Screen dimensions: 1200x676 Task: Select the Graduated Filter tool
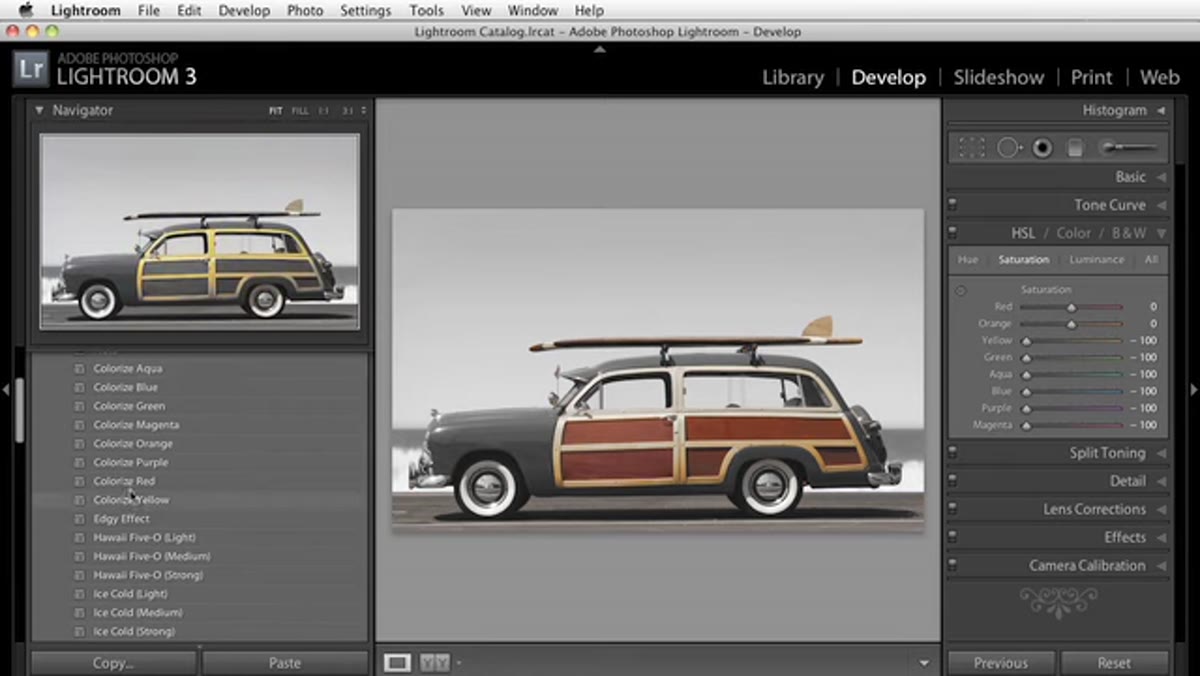coord(1075,148)
